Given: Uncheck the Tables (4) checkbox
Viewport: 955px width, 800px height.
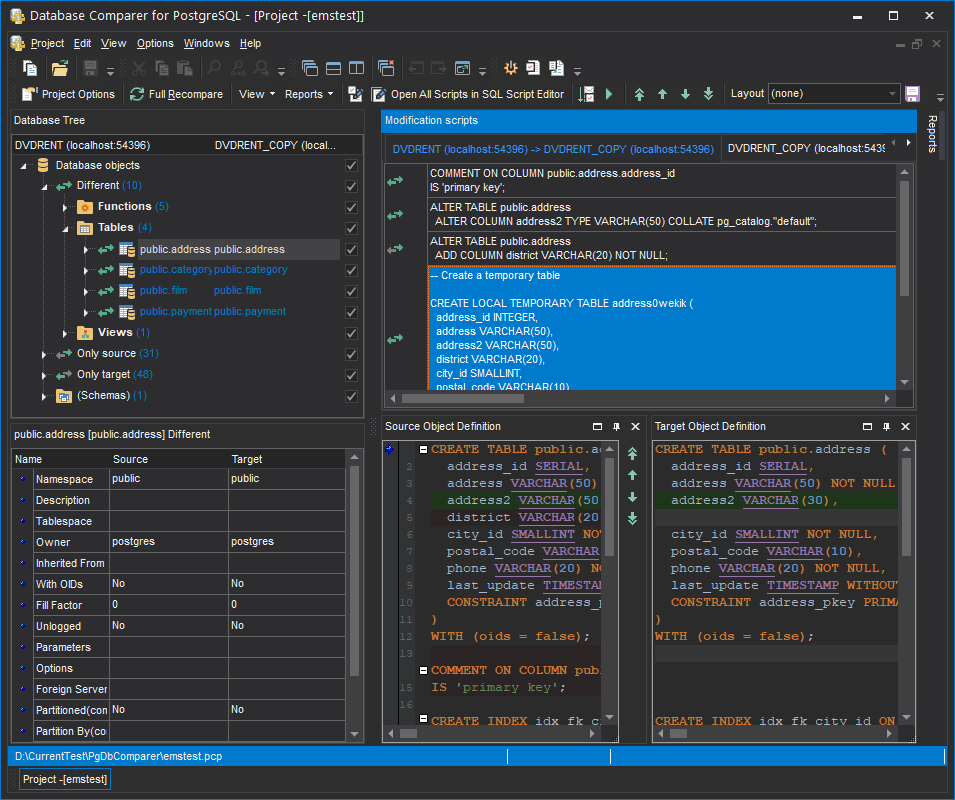Looking at the screenshot, I should tap(351, 228).
